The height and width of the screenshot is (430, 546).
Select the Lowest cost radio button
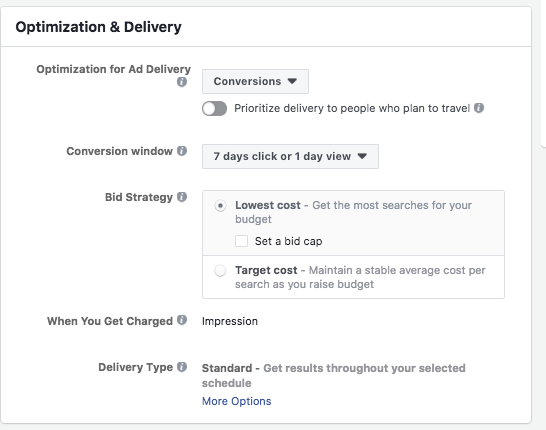pos(220,206)
